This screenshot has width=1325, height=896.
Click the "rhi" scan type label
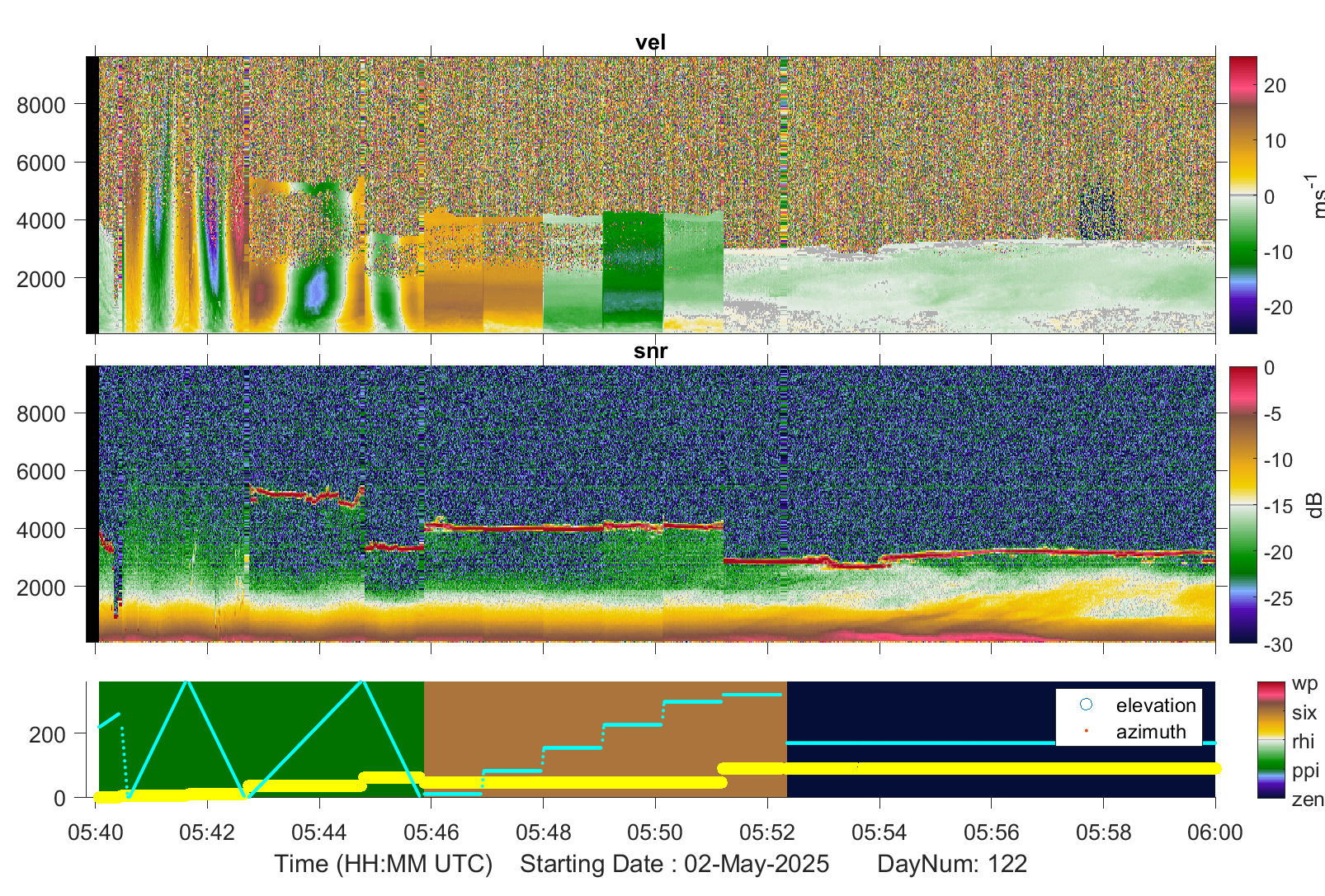tap(1304, 742)
